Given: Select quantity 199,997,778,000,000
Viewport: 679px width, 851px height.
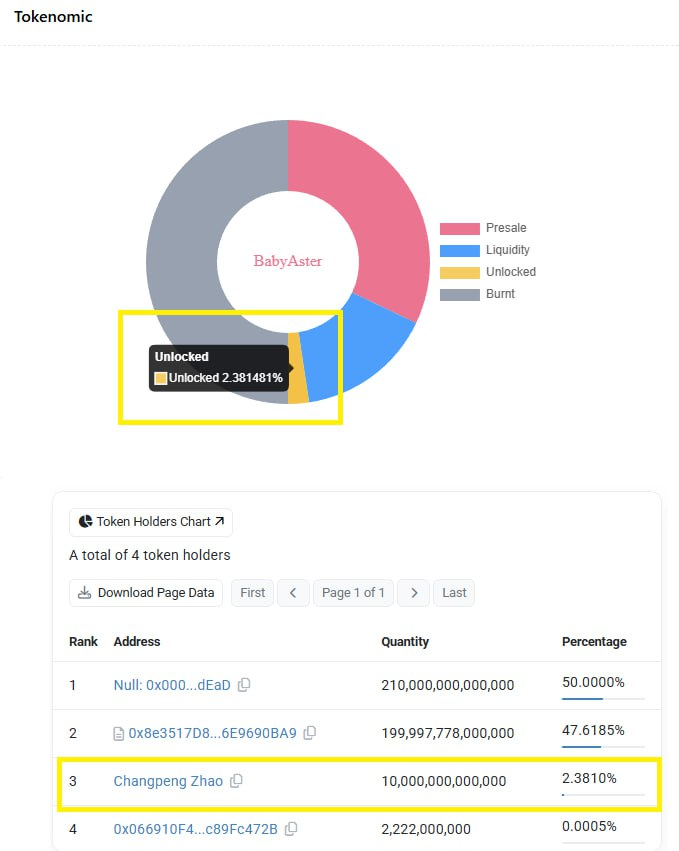Looking at the screenshot, I should tap(447, 733).
